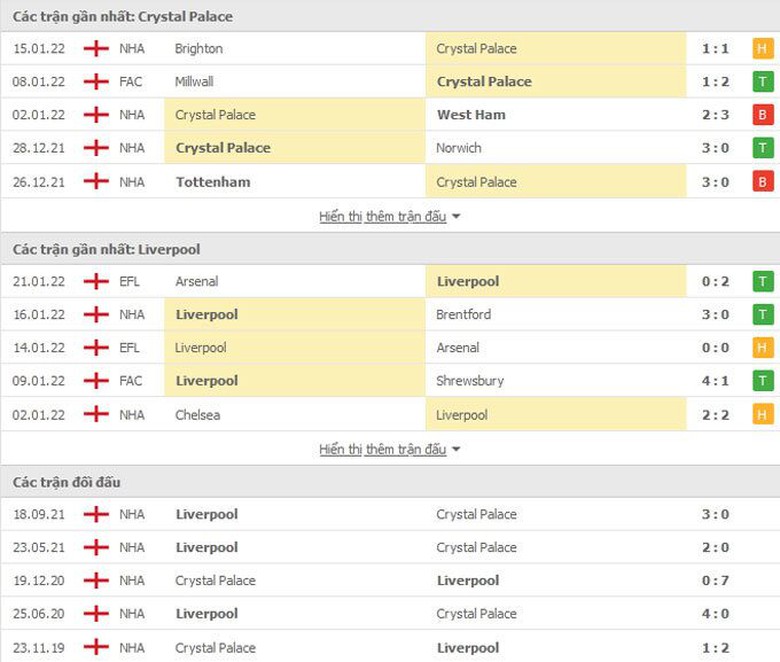Viewport: 780px width, 662px height.
Task: Click the 4 : 1 Liverpool Shrewsbury score
Action: [715, 381]
